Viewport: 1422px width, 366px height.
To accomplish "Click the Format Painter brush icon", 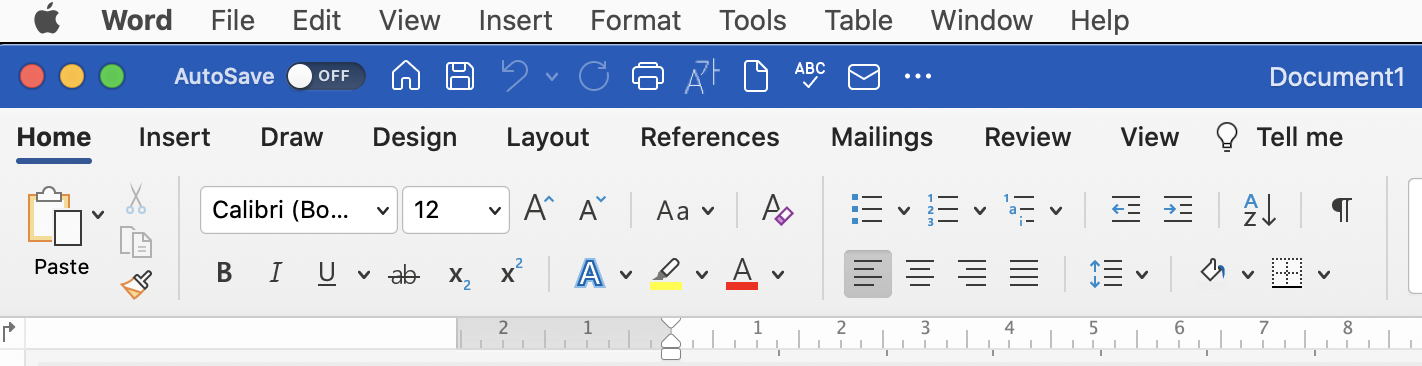I will [x=136, y=285].
